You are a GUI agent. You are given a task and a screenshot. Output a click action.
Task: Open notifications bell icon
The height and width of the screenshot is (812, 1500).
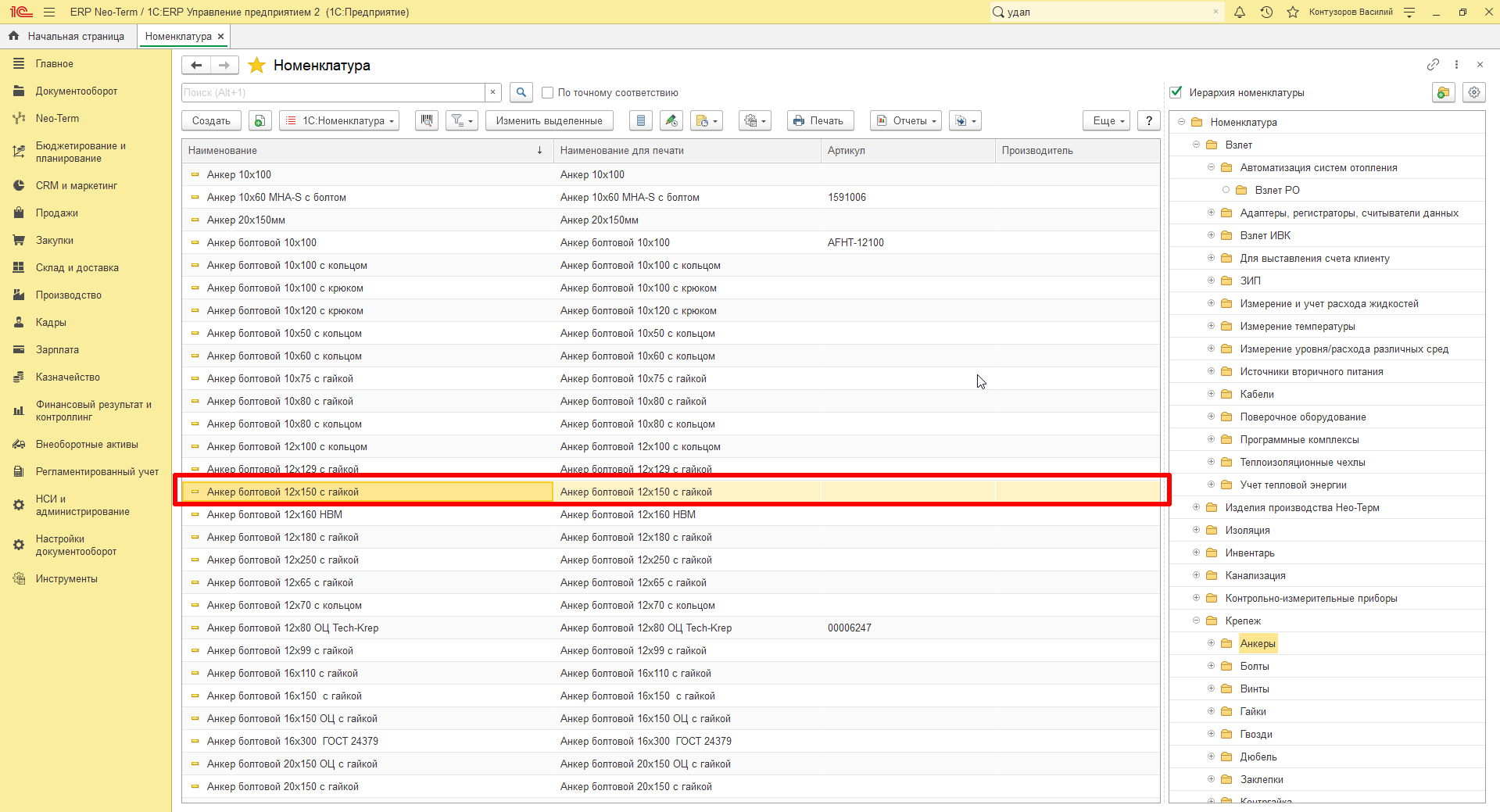click(1240, 12)
